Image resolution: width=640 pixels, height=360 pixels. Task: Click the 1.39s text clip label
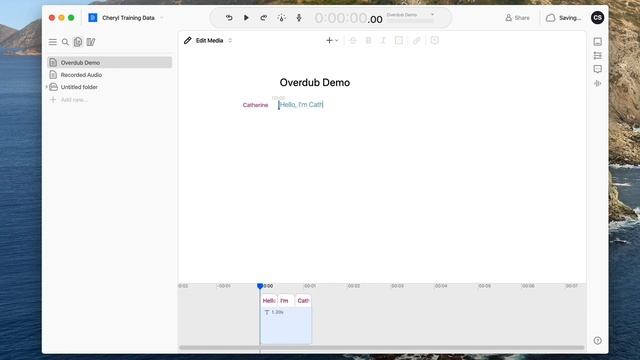point(274,312)
